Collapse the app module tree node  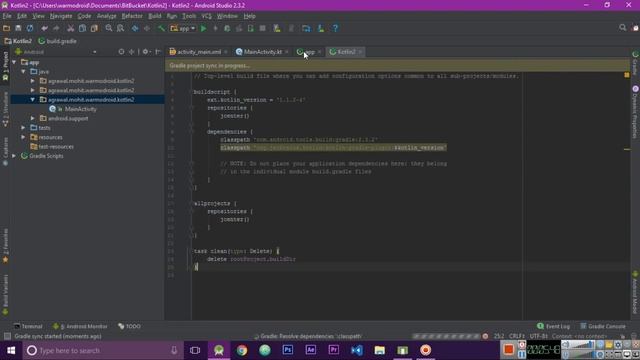click(14, 62)
